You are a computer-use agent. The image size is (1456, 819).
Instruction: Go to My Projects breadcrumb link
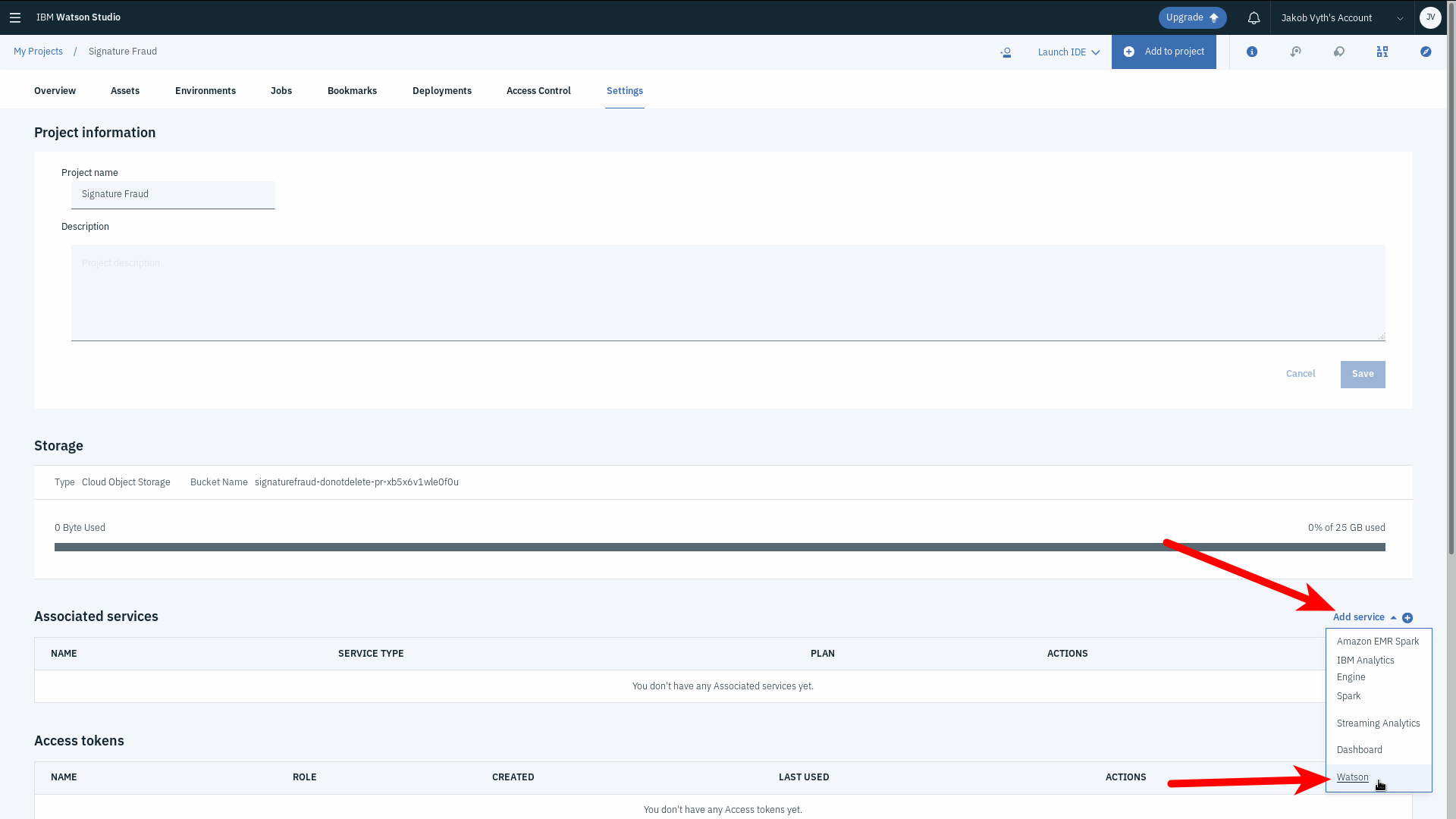pos(38,52)
